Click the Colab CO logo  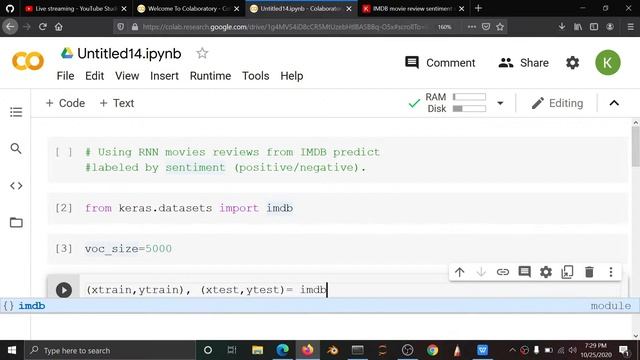pyautogui.click(x=28, y=62)
